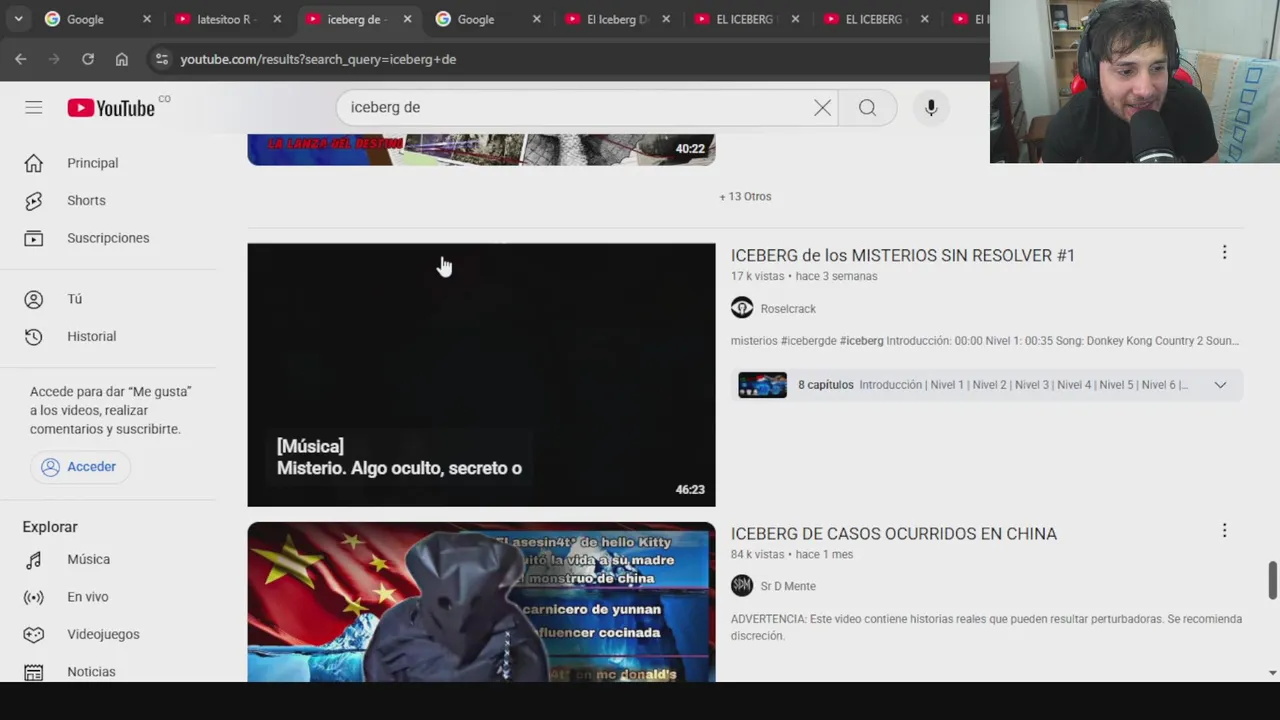Open browser tab search dropdown
This screenshot has height=720, width=1280.
pyautogui.click(x=18, y=19)
